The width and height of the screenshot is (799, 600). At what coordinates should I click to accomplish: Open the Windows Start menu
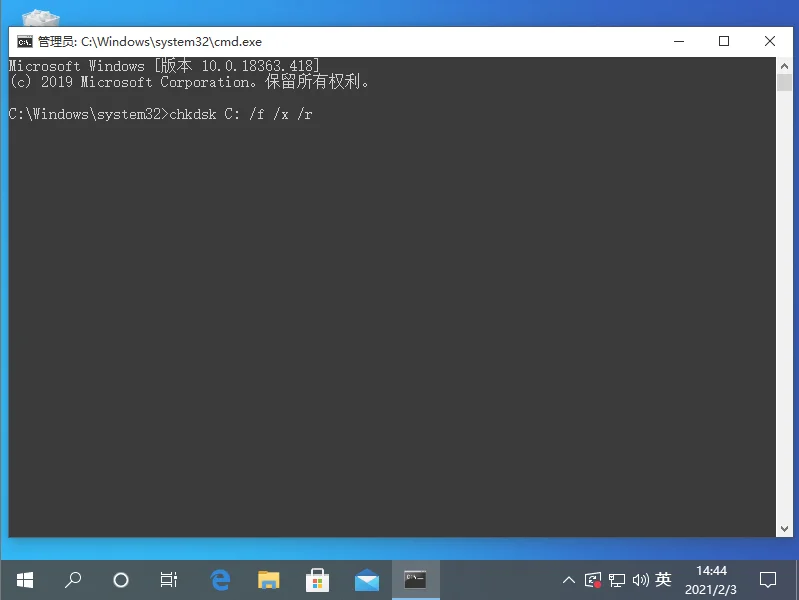pyautogui.click(x=24, y=580)
